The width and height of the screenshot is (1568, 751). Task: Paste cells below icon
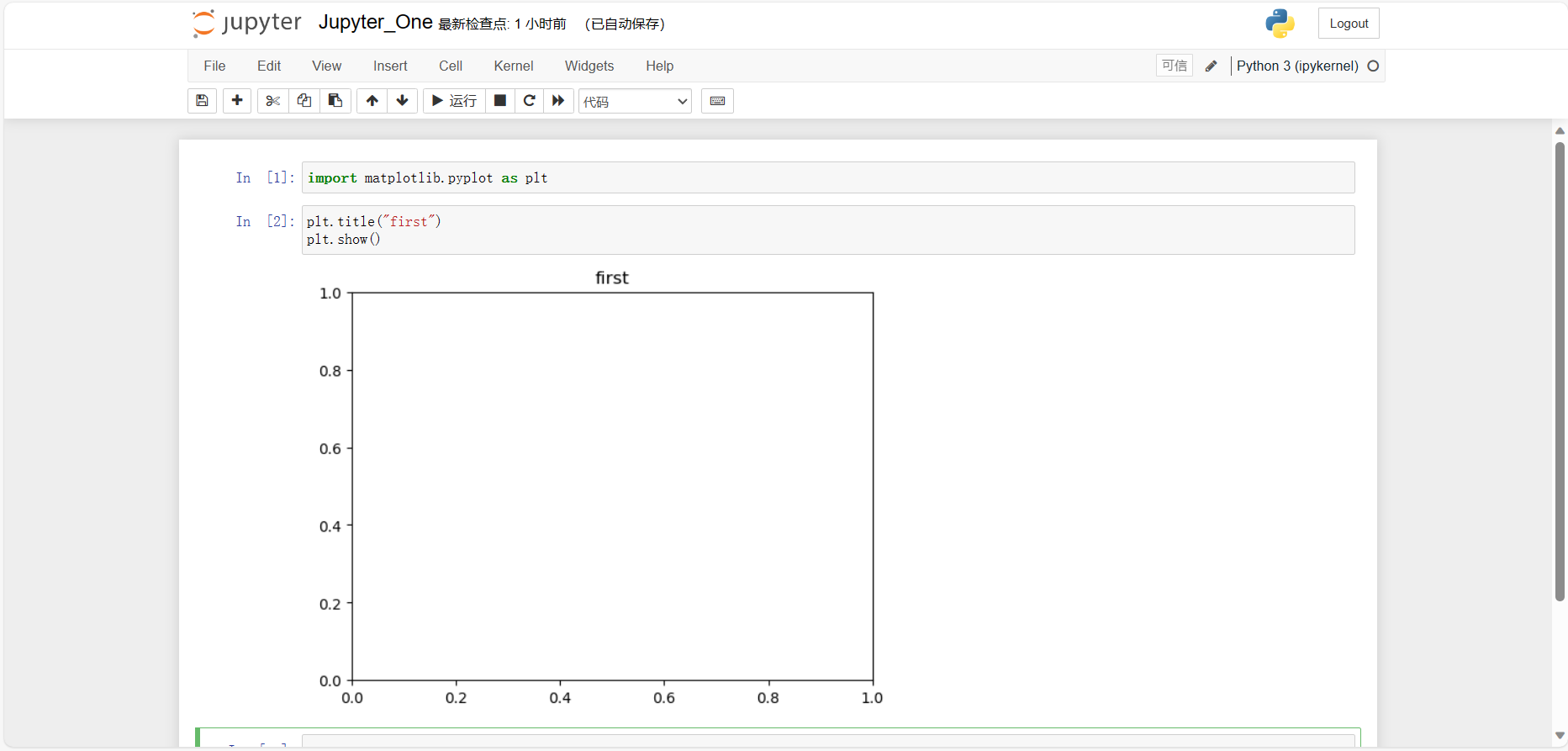335,101
